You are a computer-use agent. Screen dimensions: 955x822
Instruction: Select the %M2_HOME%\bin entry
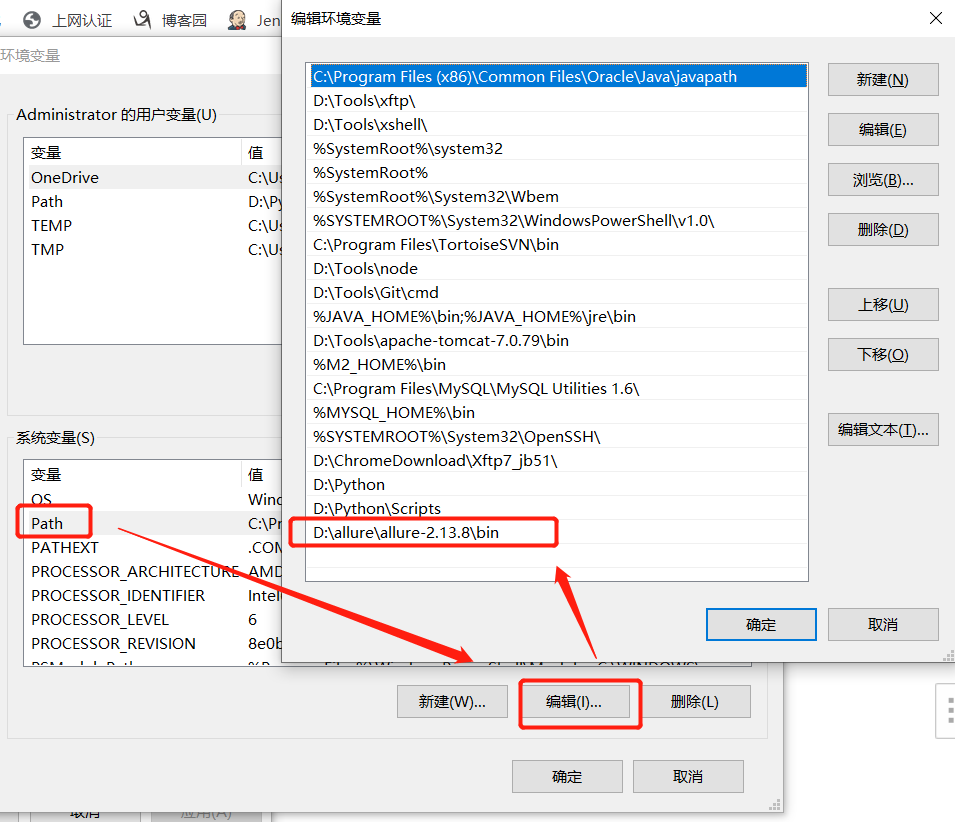point(558,364)
